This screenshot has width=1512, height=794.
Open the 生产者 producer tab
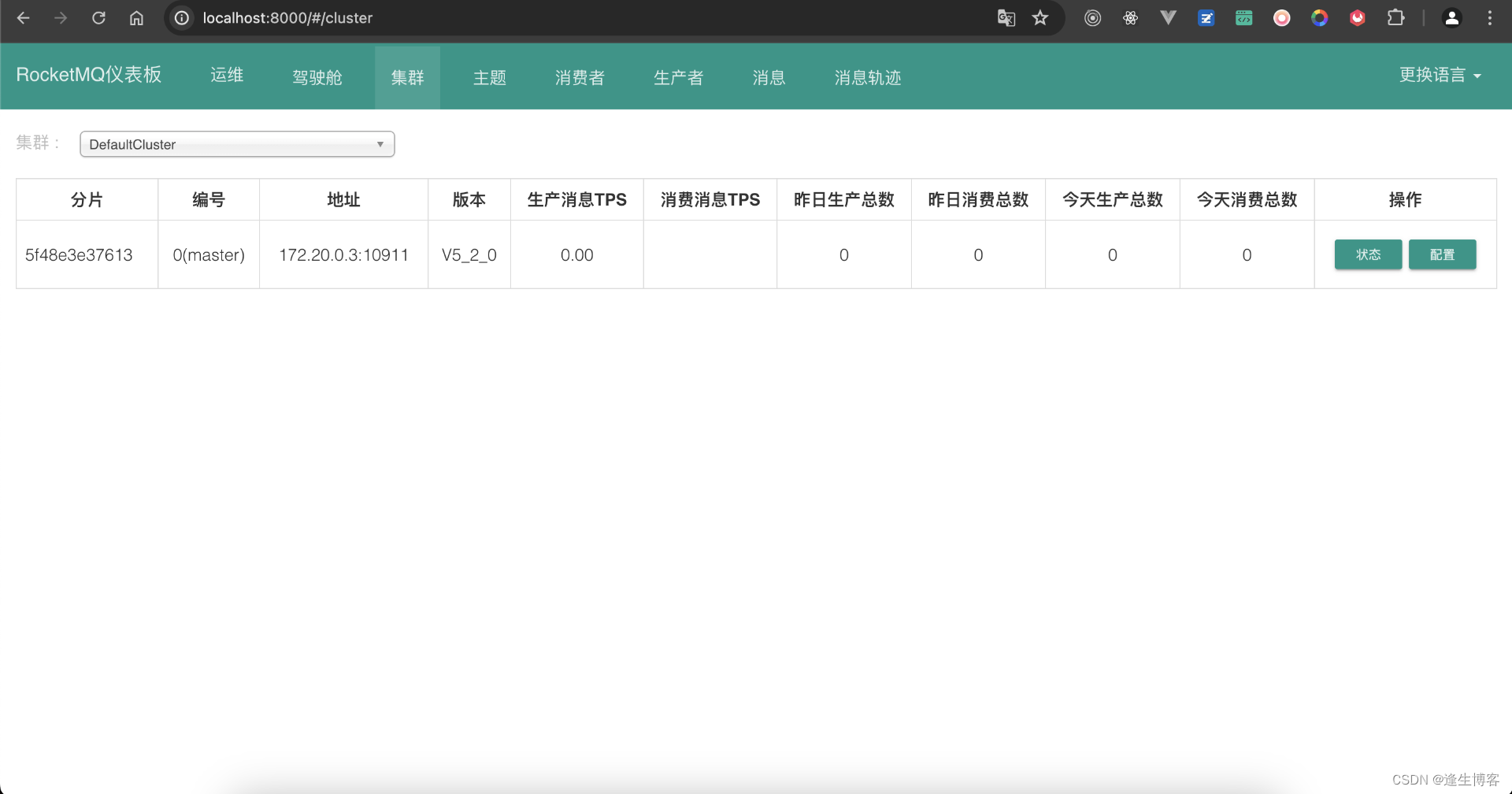click(x=678, y=77)
